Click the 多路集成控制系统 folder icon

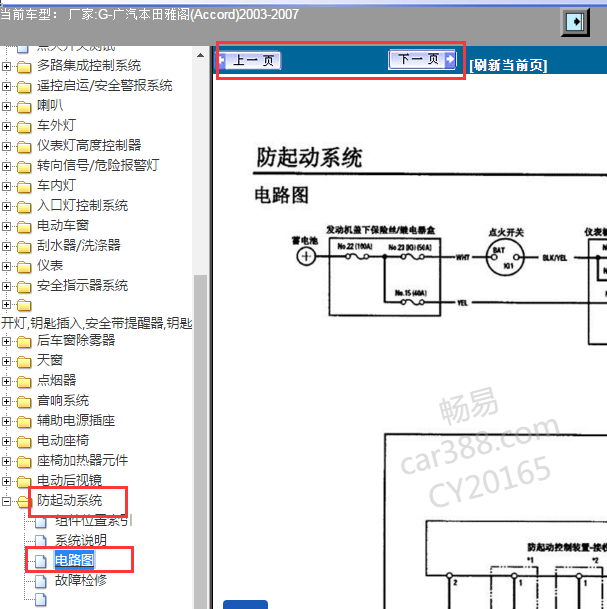[x=24, y=67]
